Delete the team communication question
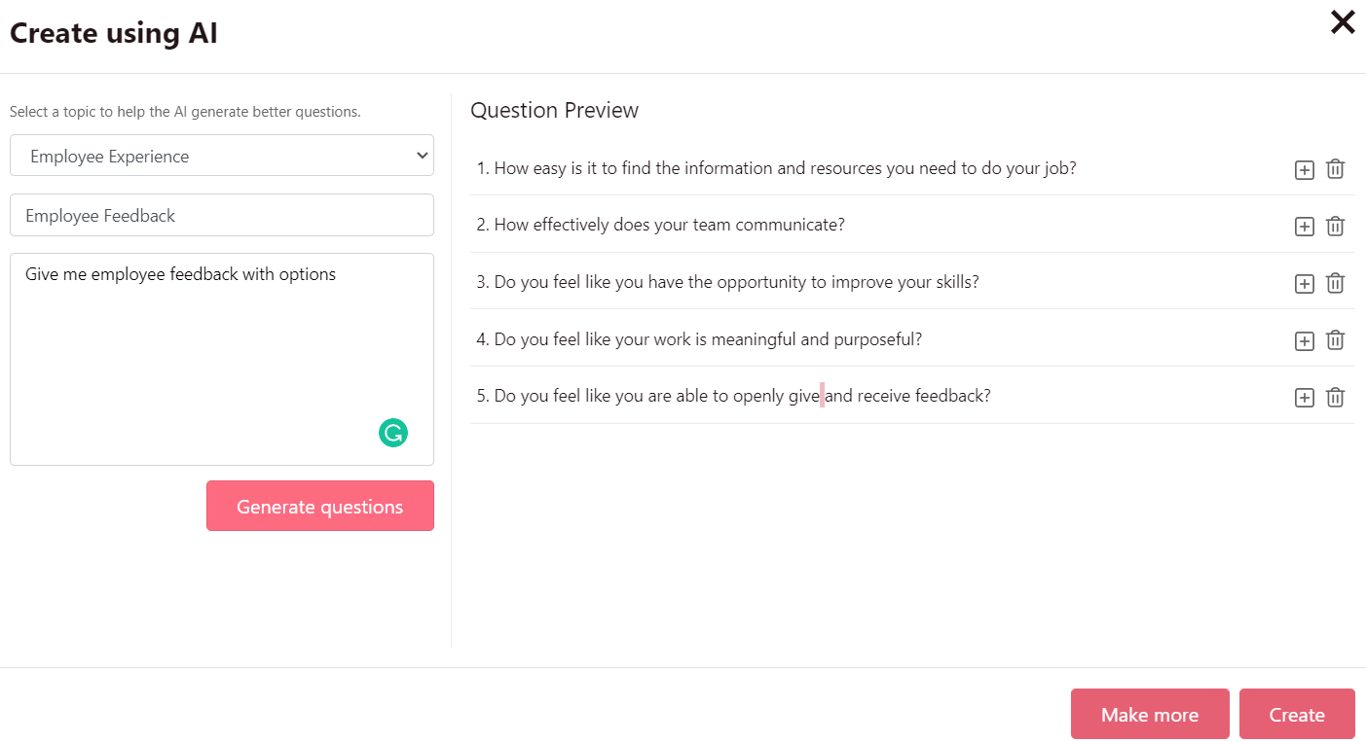 click(1335, 226)
